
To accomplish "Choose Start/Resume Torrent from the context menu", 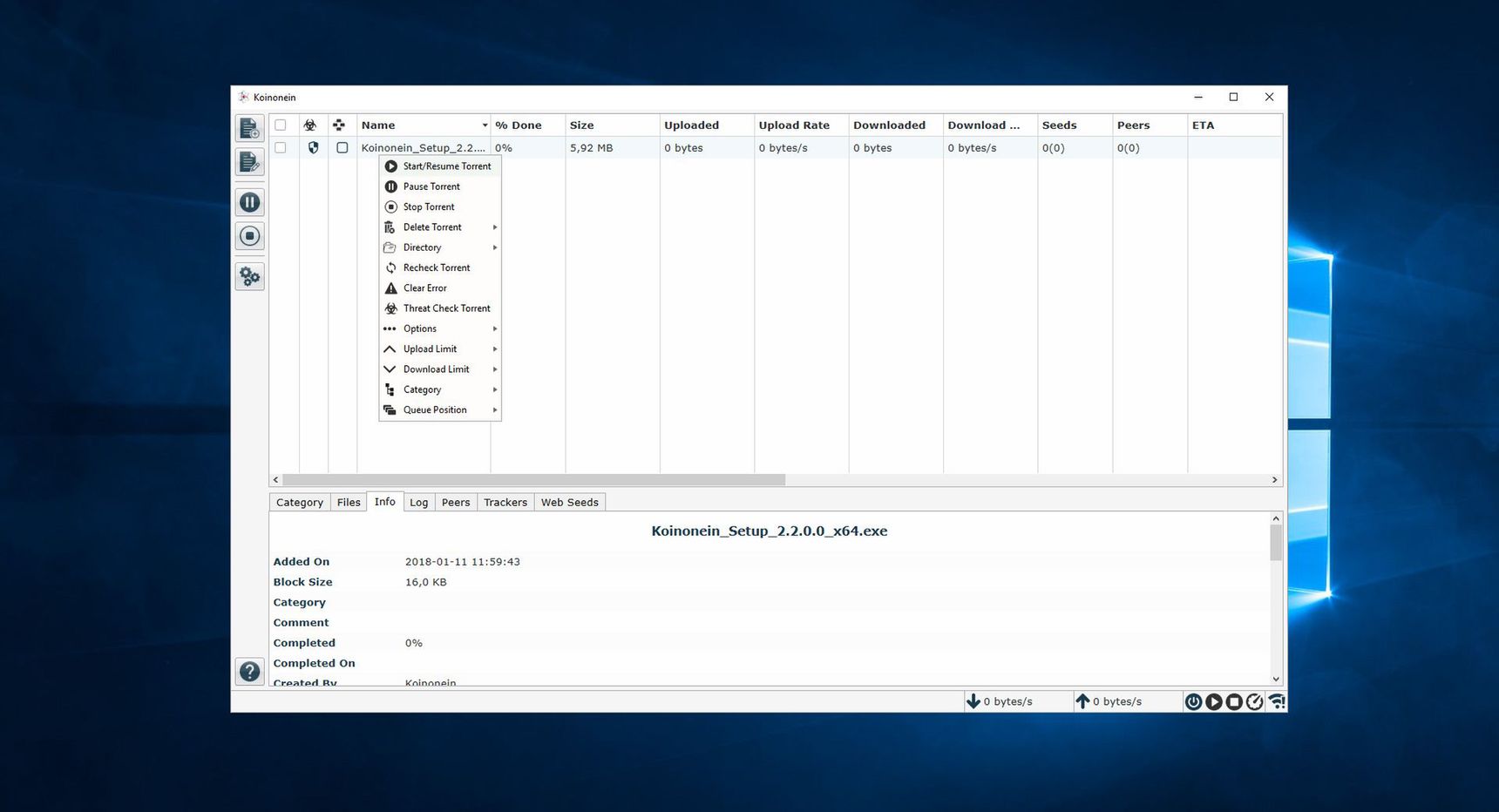I will point(441,166).
